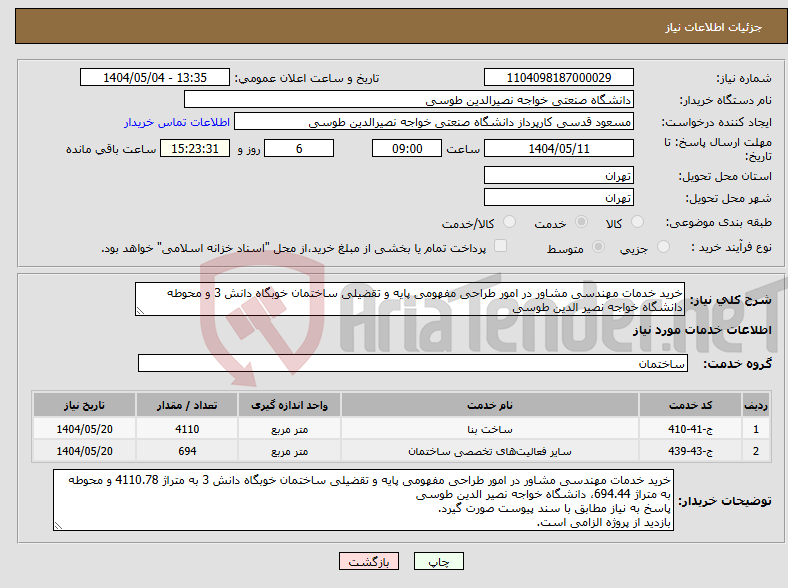
Task: Click the remaining time field 15:23:31
Action: [x=195, y=148]
